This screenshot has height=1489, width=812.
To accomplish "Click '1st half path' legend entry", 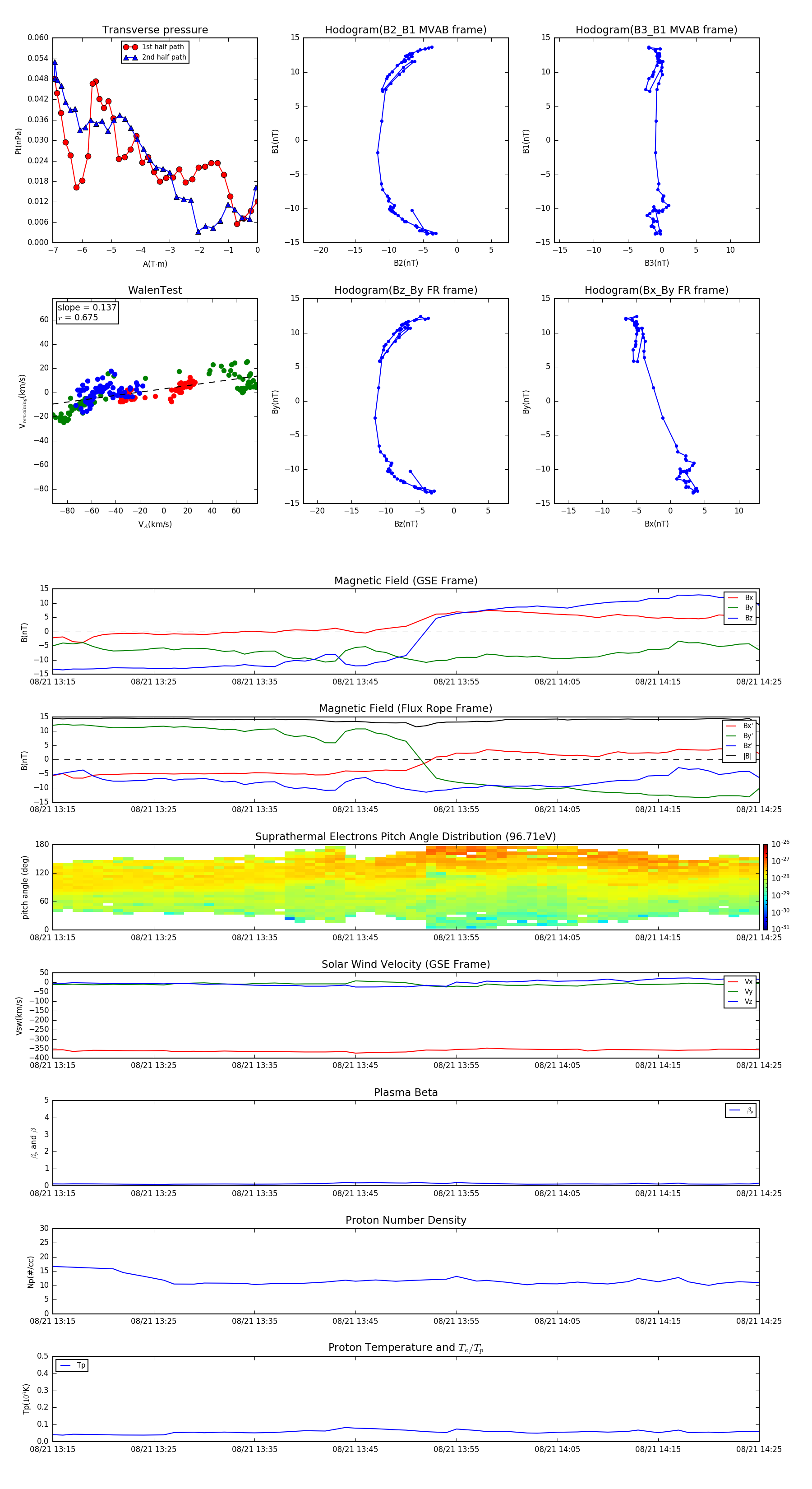I will (154, 47).
